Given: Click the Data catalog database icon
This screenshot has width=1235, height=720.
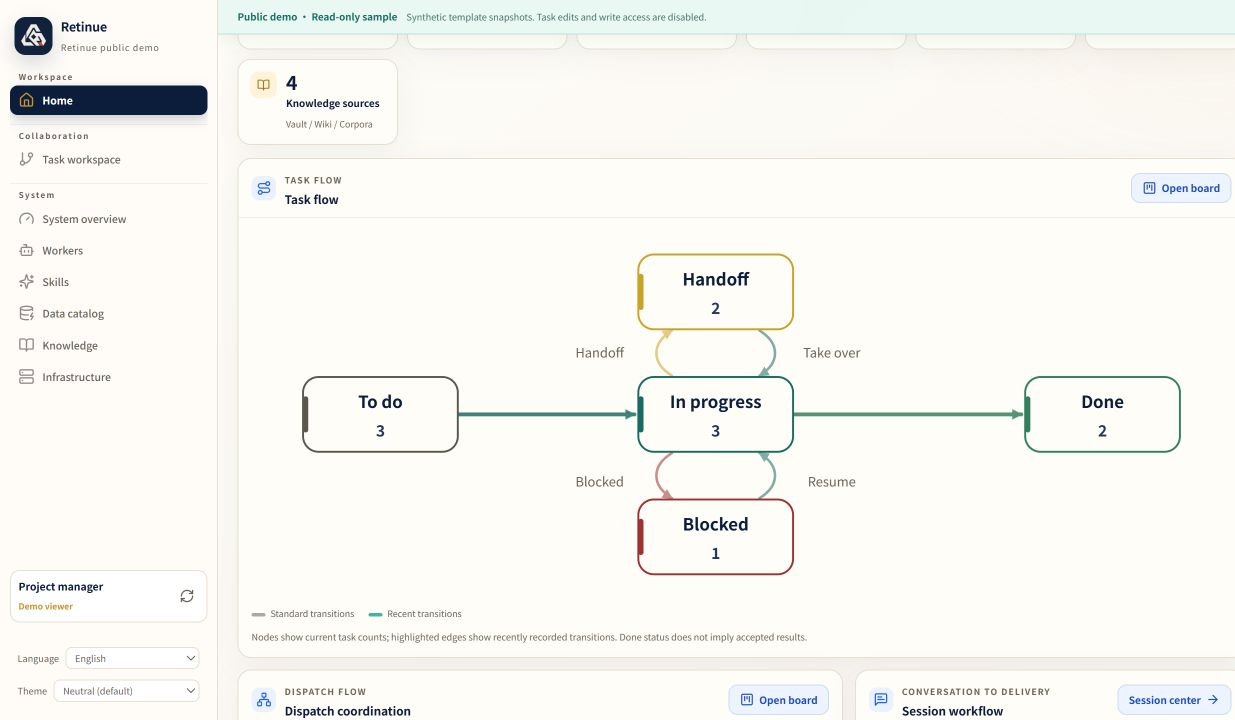Looking at the screenshot, I should [x=27, y=313].
